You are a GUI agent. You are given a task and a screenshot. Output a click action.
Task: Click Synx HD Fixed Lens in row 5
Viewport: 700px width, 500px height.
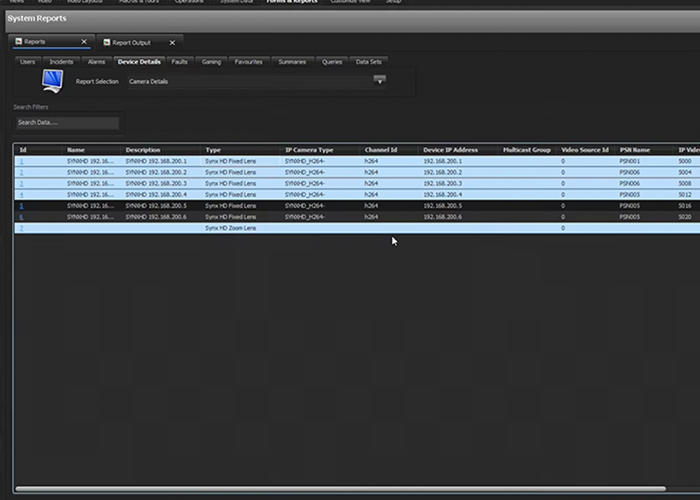coord(231,206)
